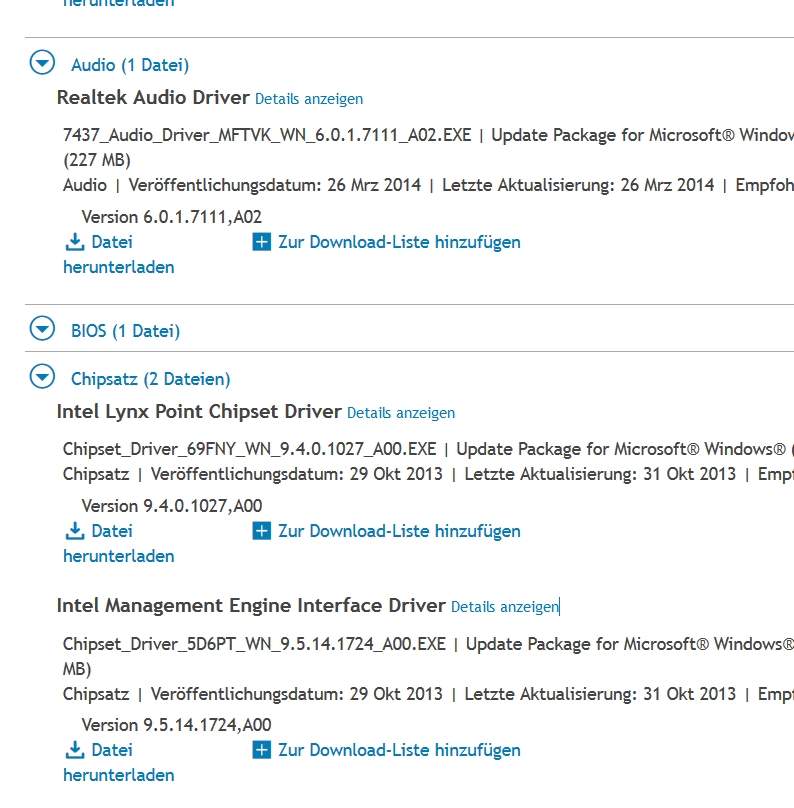Open the Chipsatz (2 Dateien) category heading
The width and height of the screenshot is (794, 808).
[151, 379]
